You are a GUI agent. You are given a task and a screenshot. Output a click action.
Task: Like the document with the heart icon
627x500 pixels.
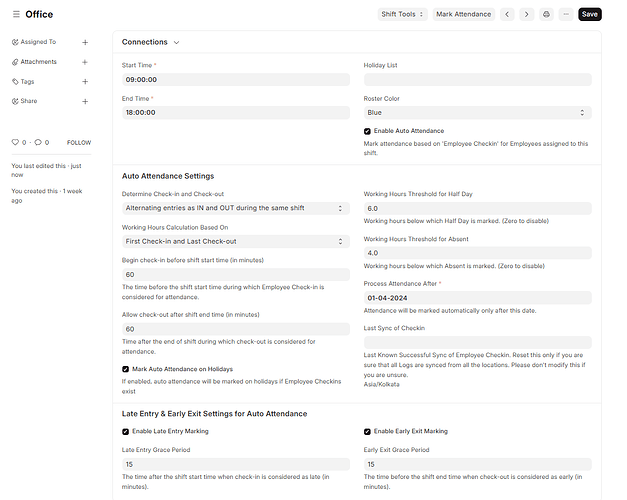pos(15,142)
